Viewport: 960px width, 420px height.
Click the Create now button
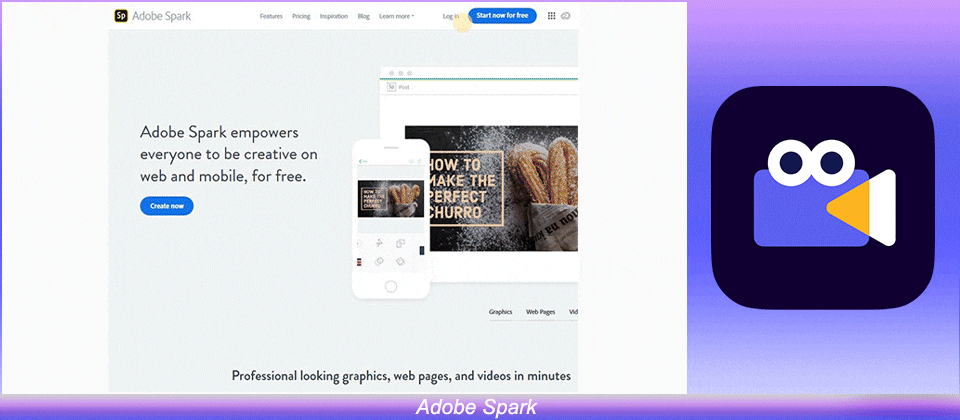167,206
